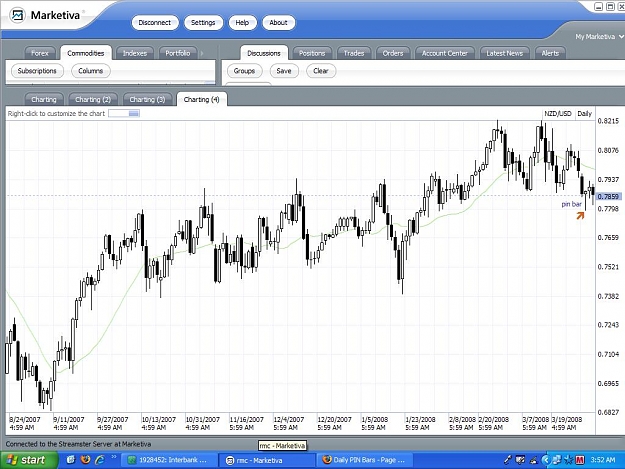Switch to the Daily PIN Bars Firefox window

pos(365,460)
